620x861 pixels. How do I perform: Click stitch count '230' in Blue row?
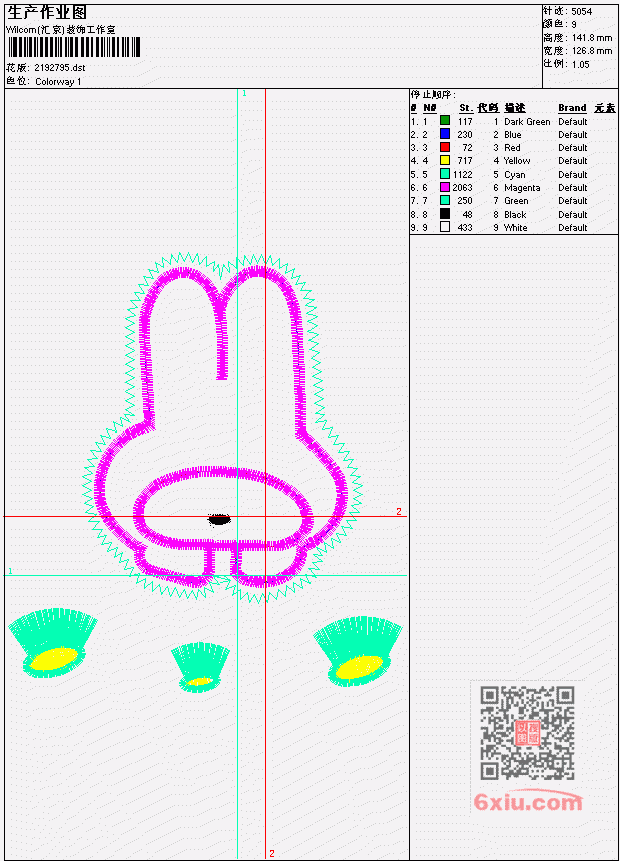(465, 135)
